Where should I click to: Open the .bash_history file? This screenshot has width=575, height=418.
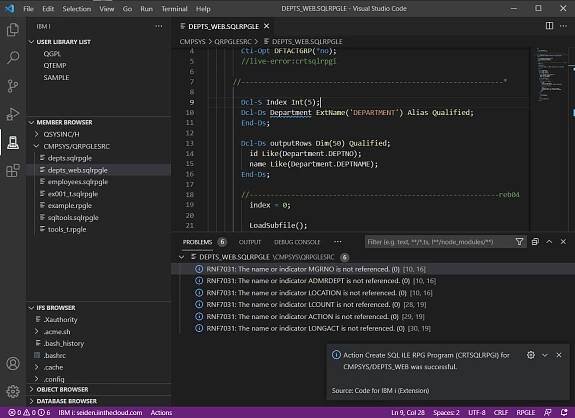coord(64,343)
